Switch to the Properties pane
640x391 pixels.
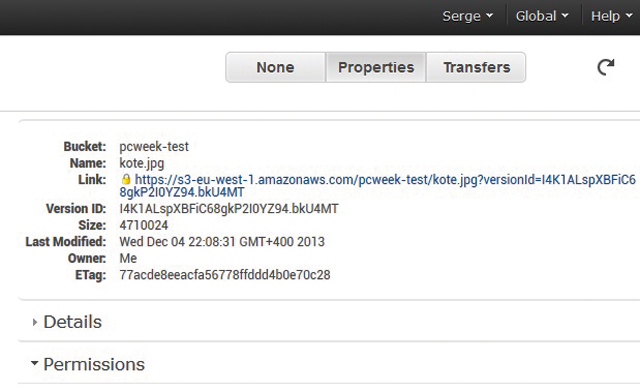click(376, 67)
